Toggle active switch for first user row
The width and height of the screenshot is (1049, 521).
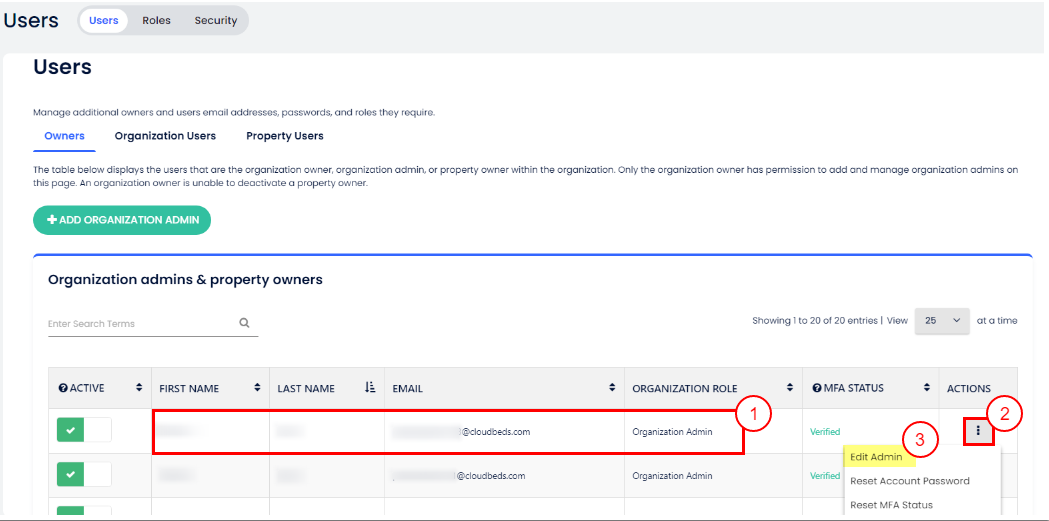point(84,431)
